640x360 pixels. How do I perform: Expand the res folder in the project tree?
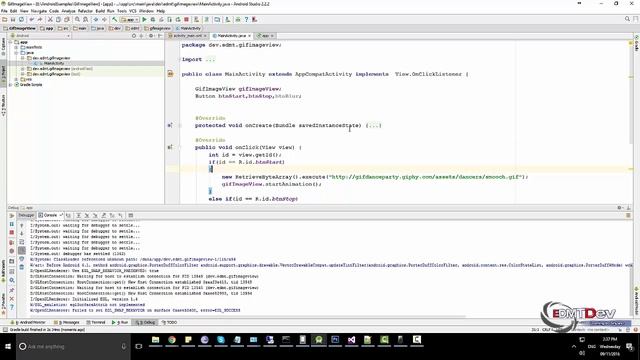click(x=17, y=79)
